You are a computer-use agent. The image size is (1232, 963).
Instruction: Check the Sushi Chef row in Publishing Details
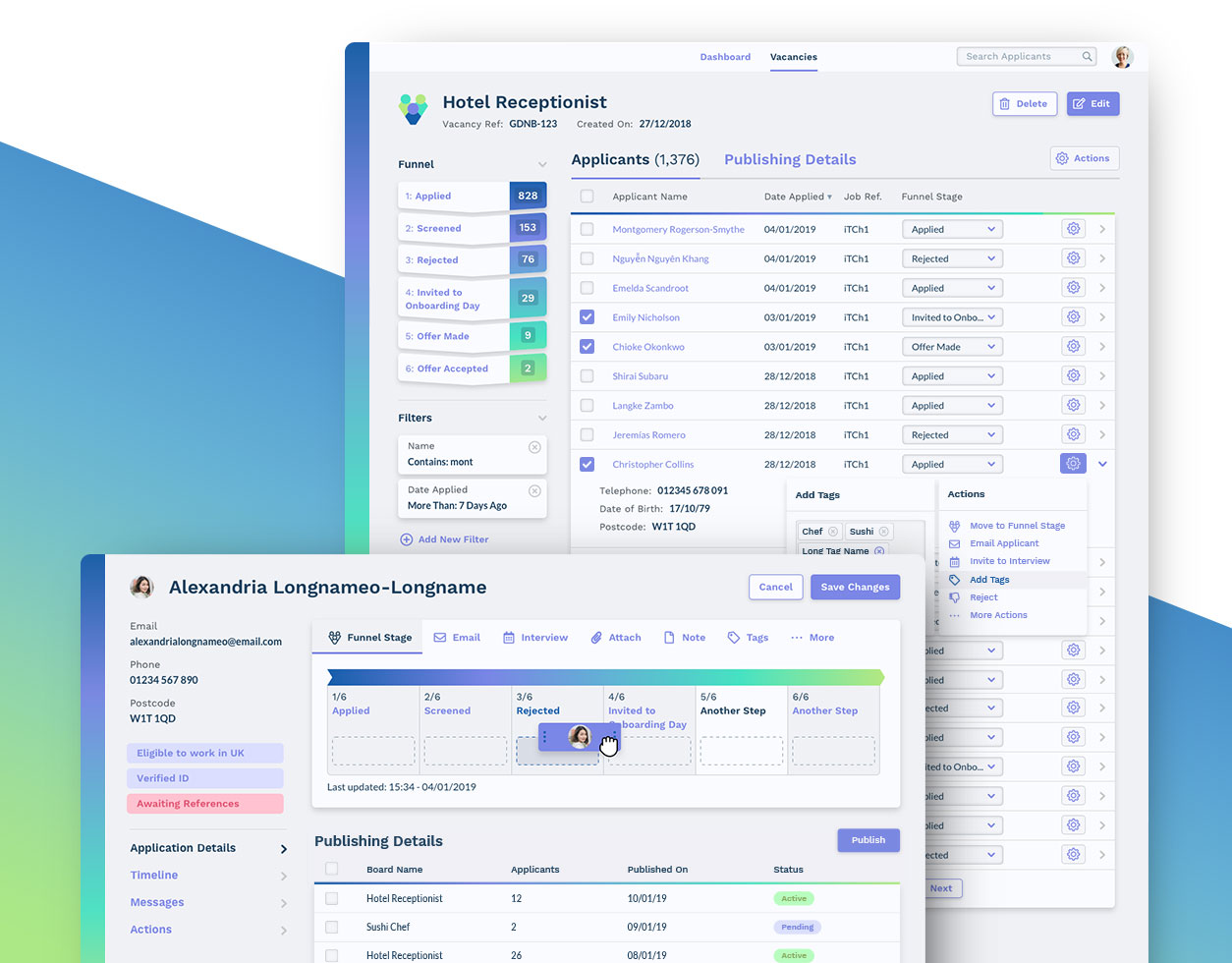331,926
